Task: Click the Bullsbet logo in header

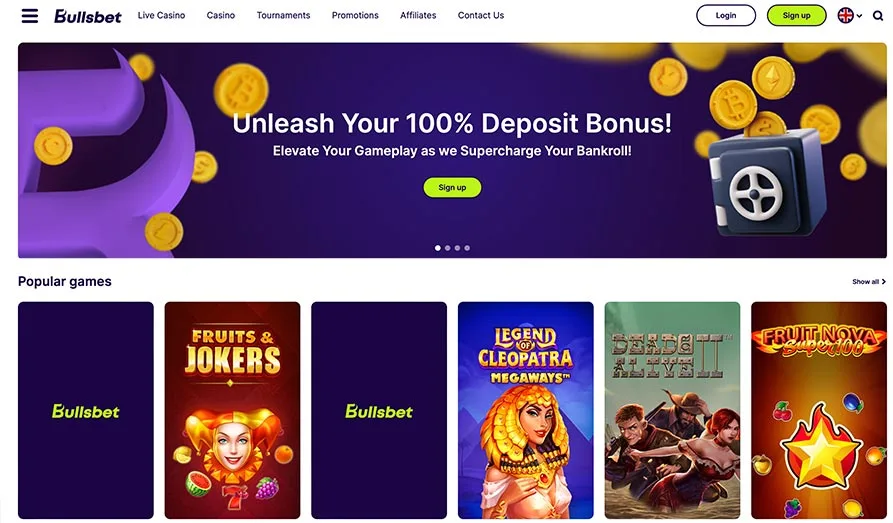Action: click(x=88, y=16)
